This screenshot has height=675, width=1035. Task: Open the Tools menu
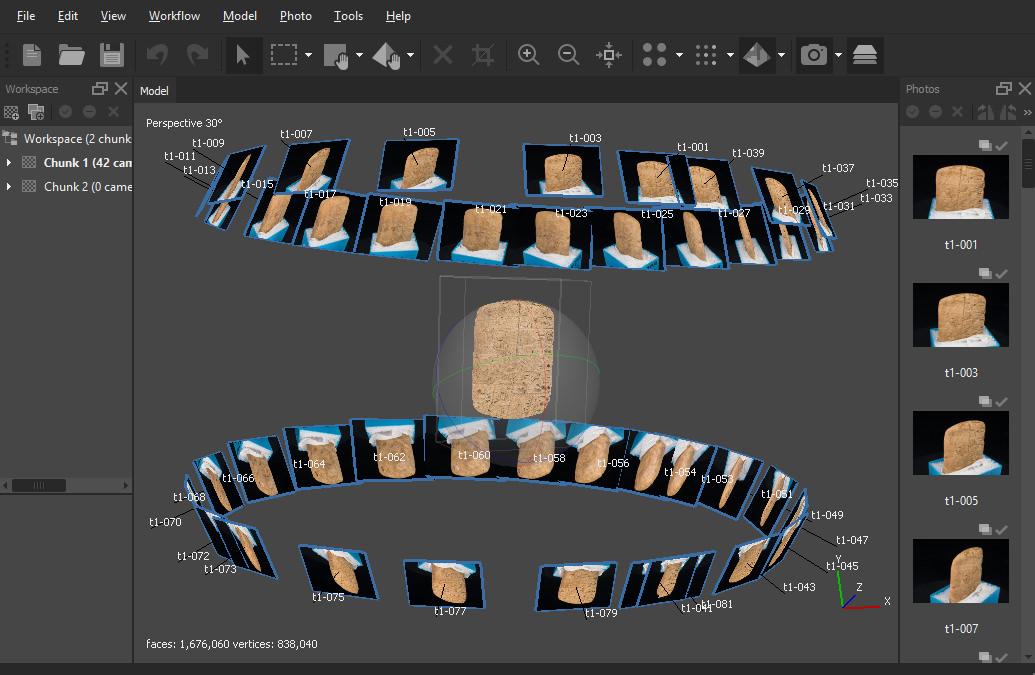click(x=348, y=16)
